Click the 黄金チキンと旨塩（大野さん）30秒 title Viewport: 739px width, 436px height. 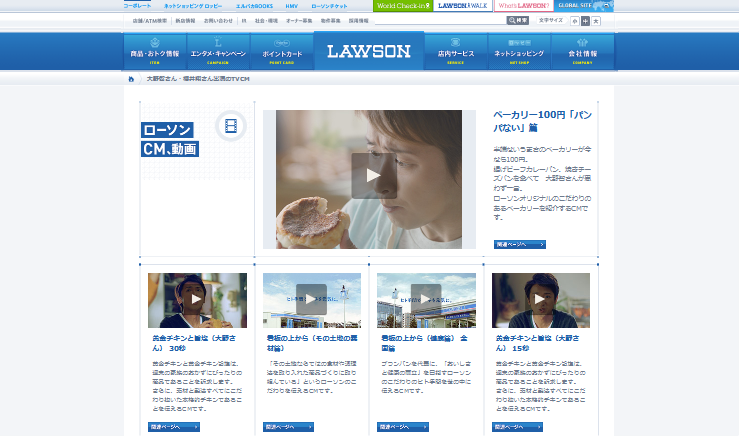coord(194,343)
